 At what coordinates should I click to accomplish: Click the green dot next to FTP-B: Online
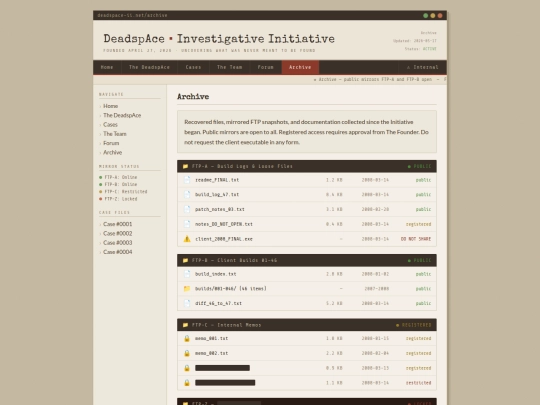101,185
